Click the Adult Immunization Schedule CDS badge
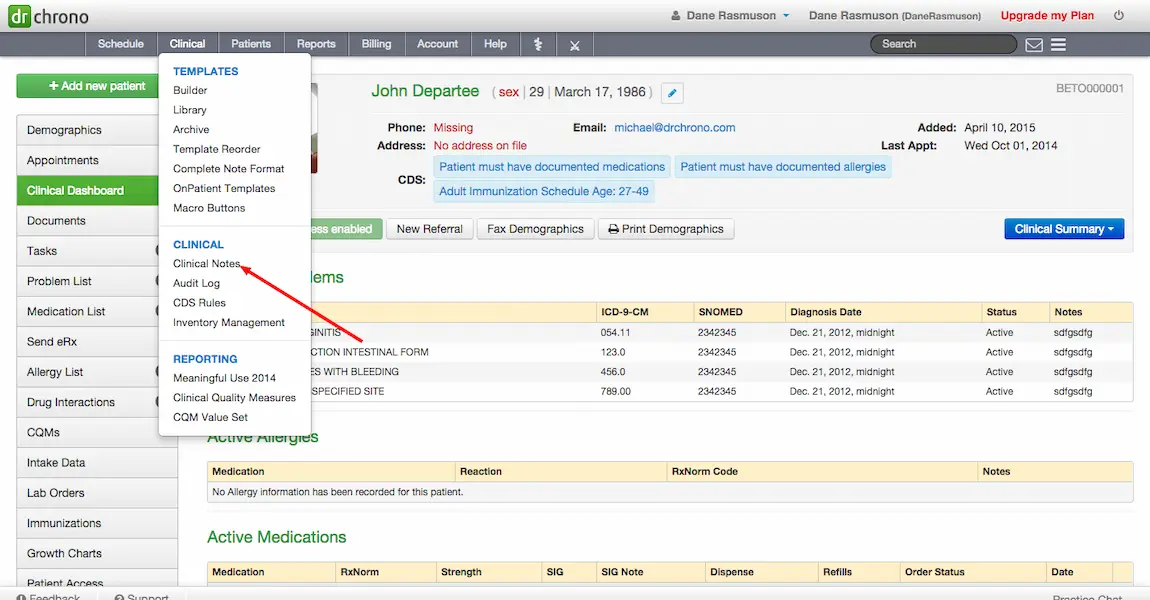Image resolution: width=1150 pixels, height=600 pixels. tap(543, 190)
